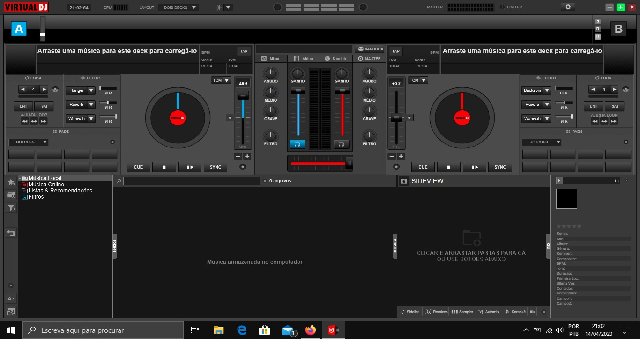Switch to the Scratch tab in mixer
Screen dimensions: 640x360
point(336,58)
